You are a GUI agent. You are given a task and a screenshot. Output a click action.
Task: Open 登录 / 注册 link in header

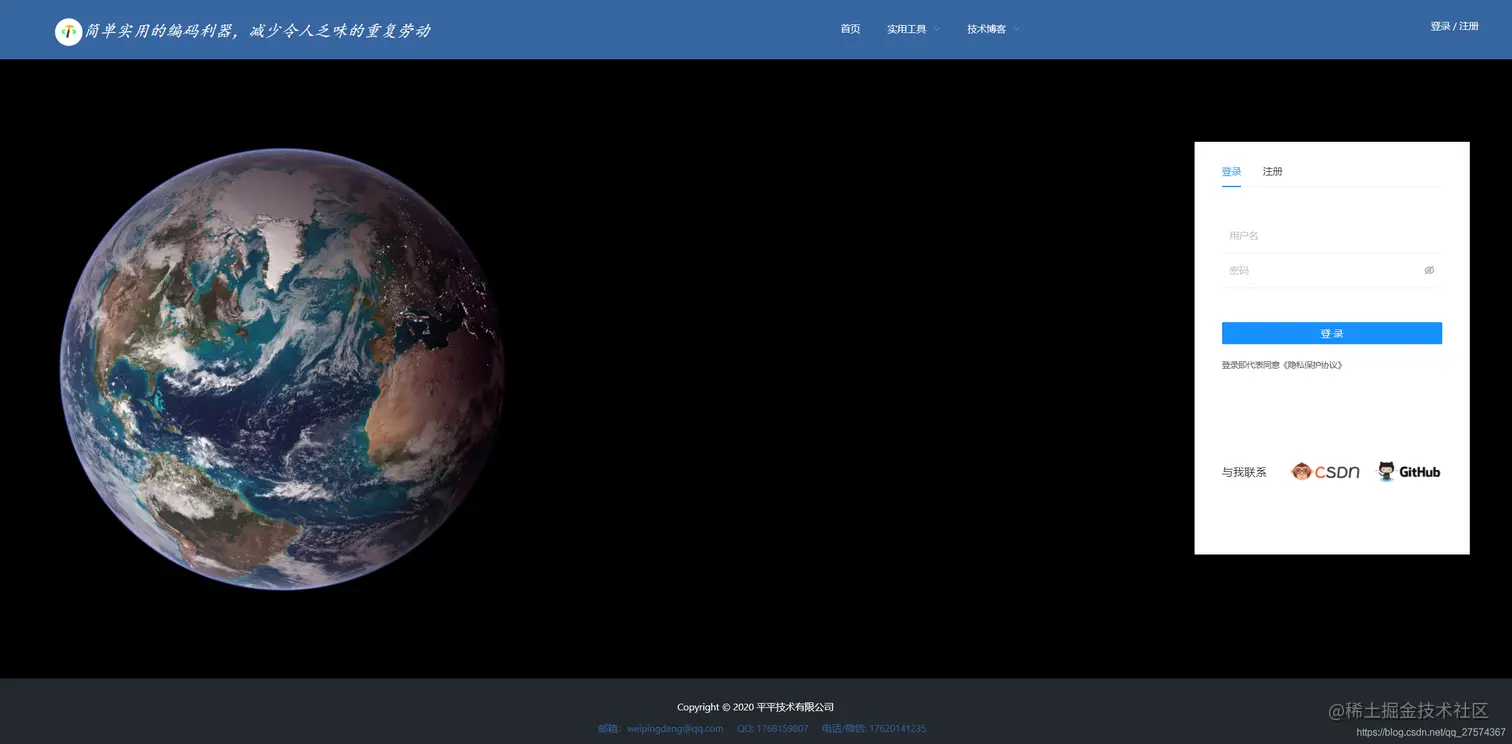1454,26
